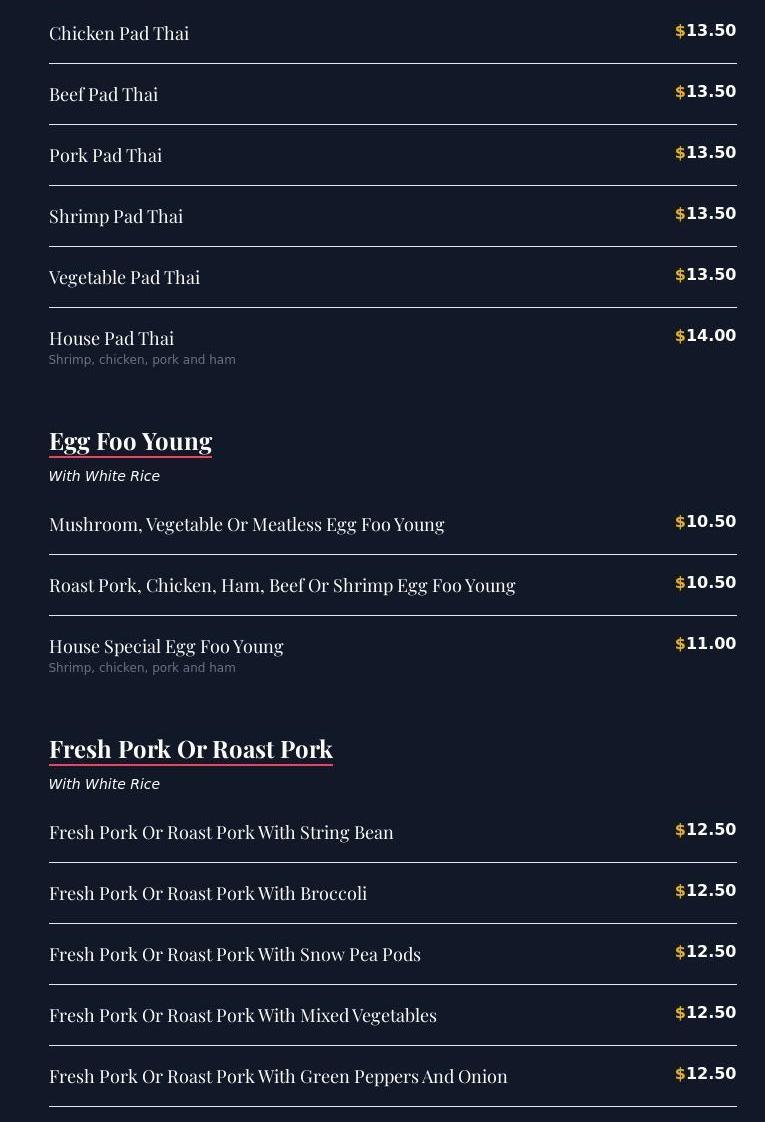Viewport: 765px width, 1122px height.
Task: Pick Pork With Snow Pea Pods
Action: point(235,954)
